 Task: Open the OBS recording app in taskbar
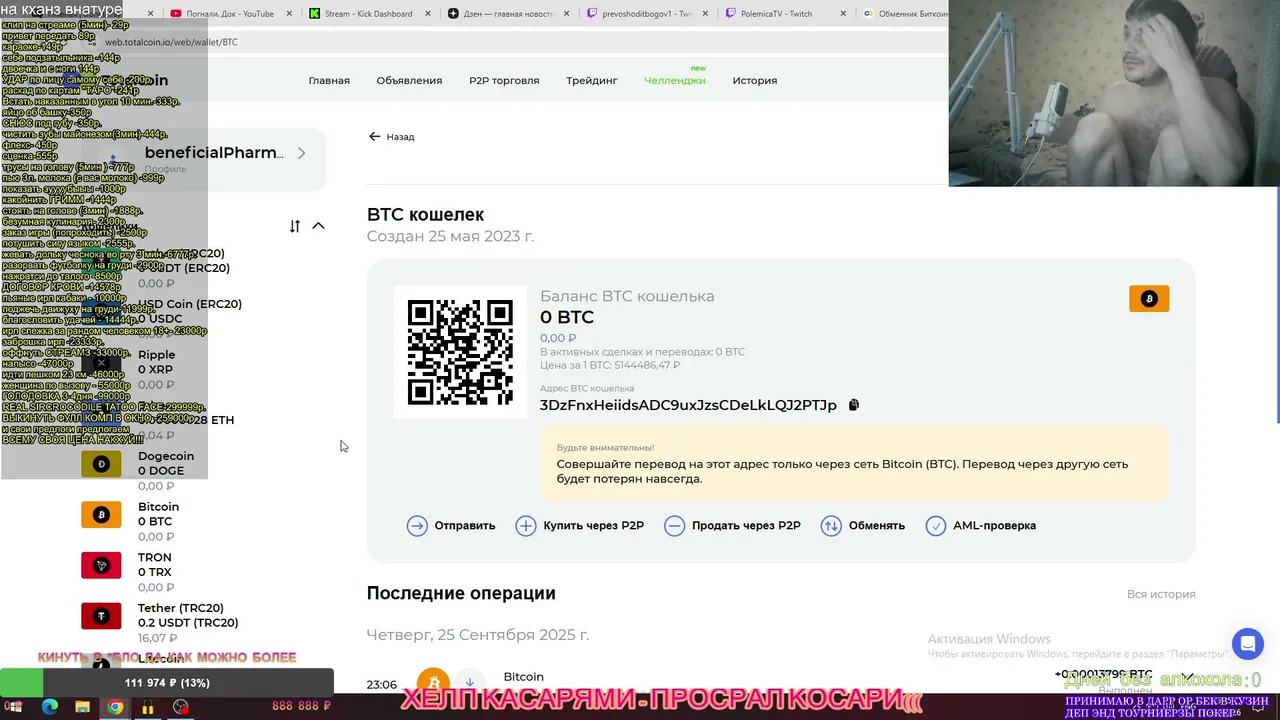180,707
